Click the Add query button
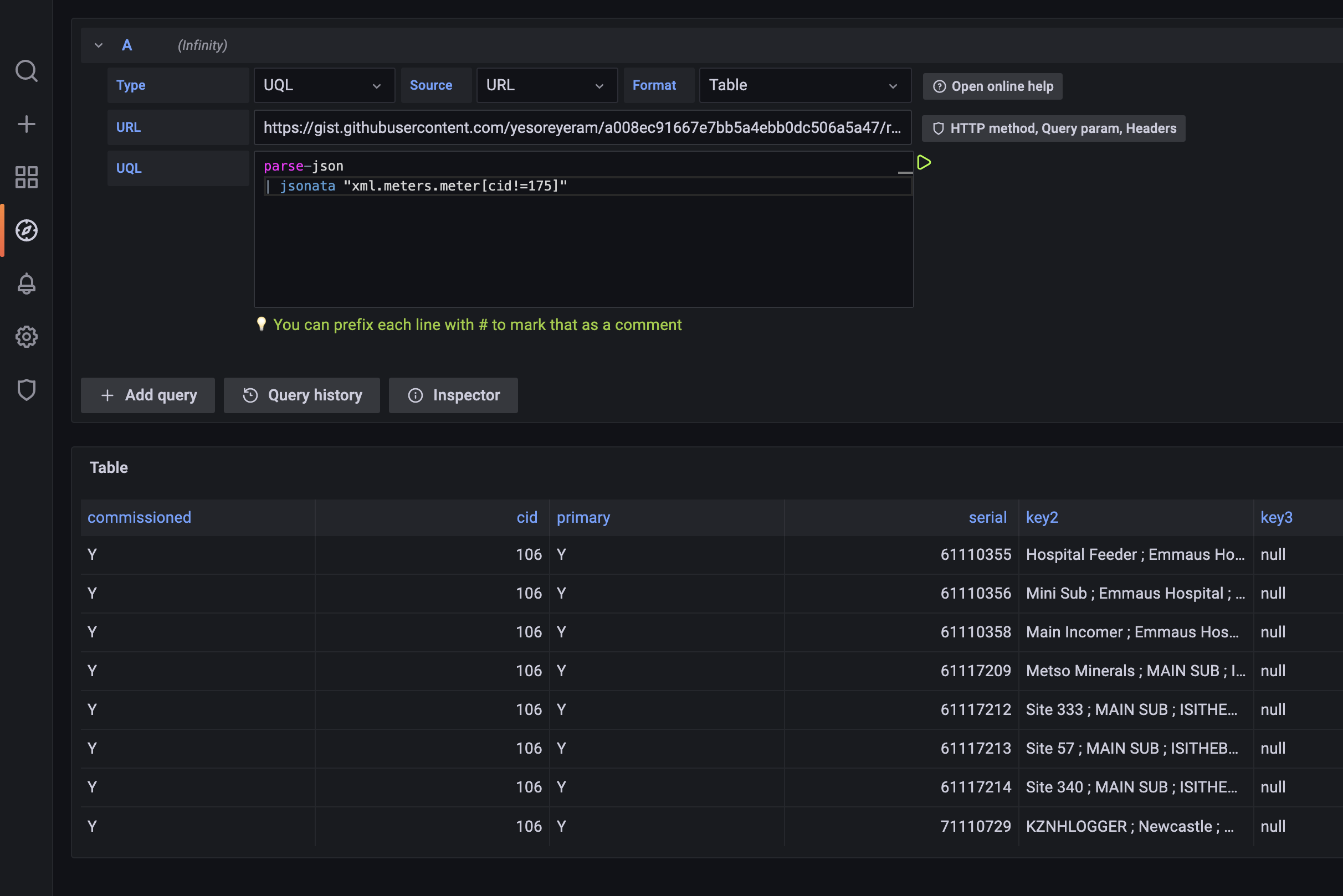 tap(147, 395)
